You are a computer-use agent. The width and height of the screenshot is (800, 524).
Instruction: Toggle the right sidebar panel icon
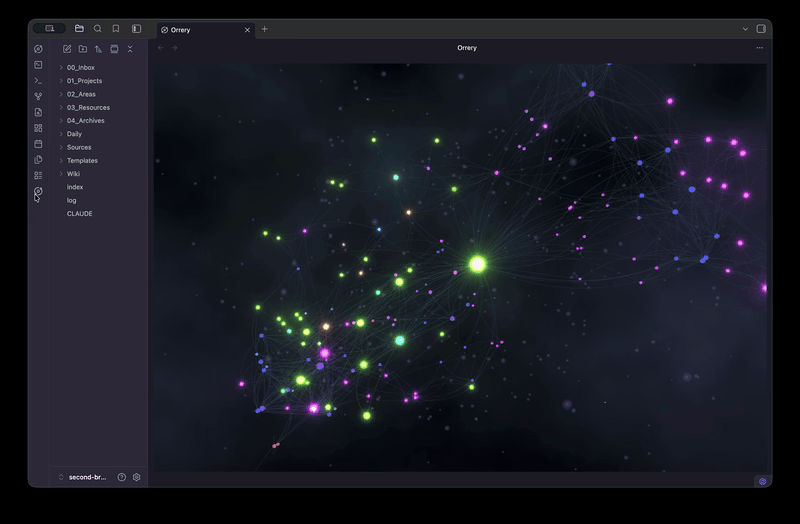point(761,29)
